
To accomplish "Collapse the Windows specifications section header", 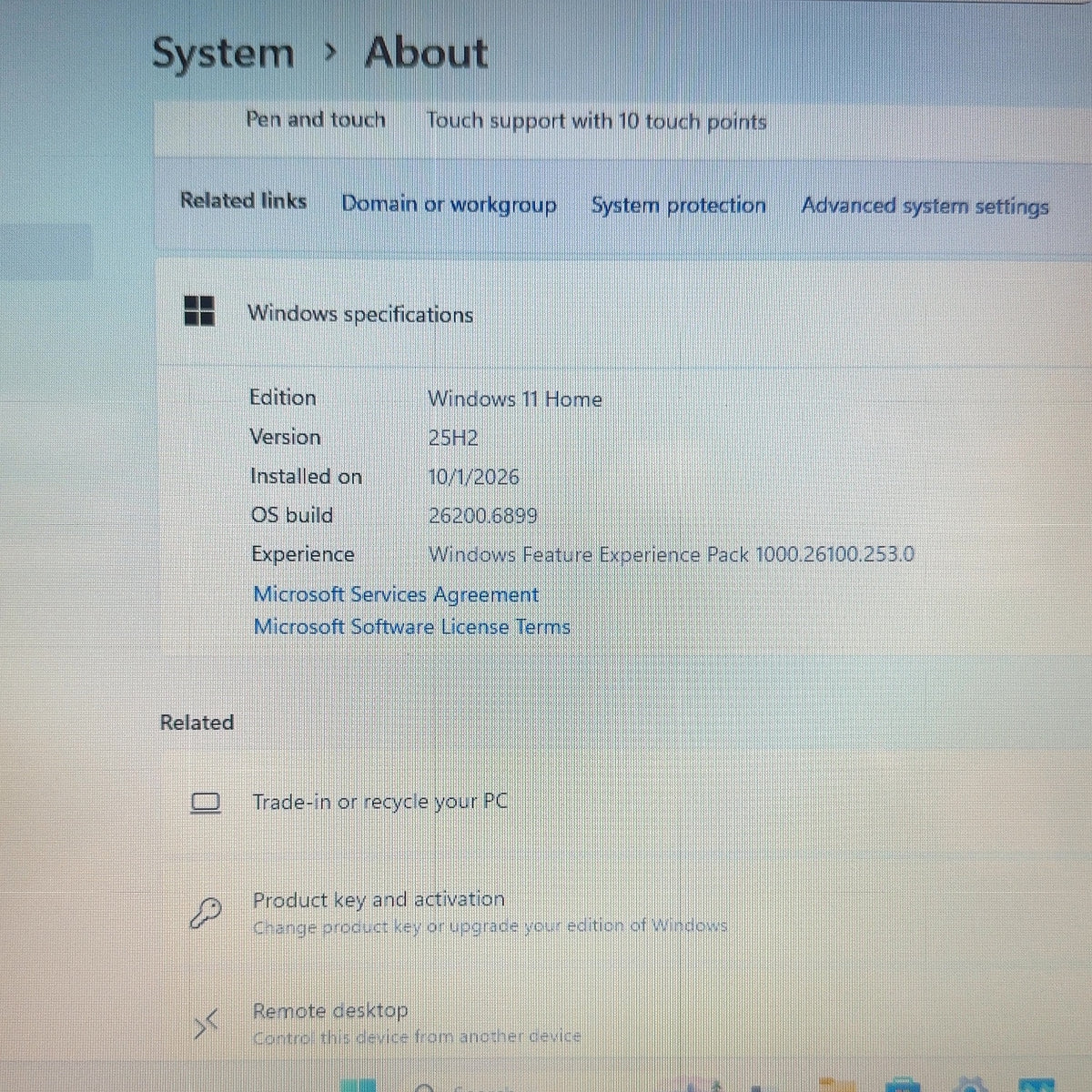I will click(x=623, y=313).
